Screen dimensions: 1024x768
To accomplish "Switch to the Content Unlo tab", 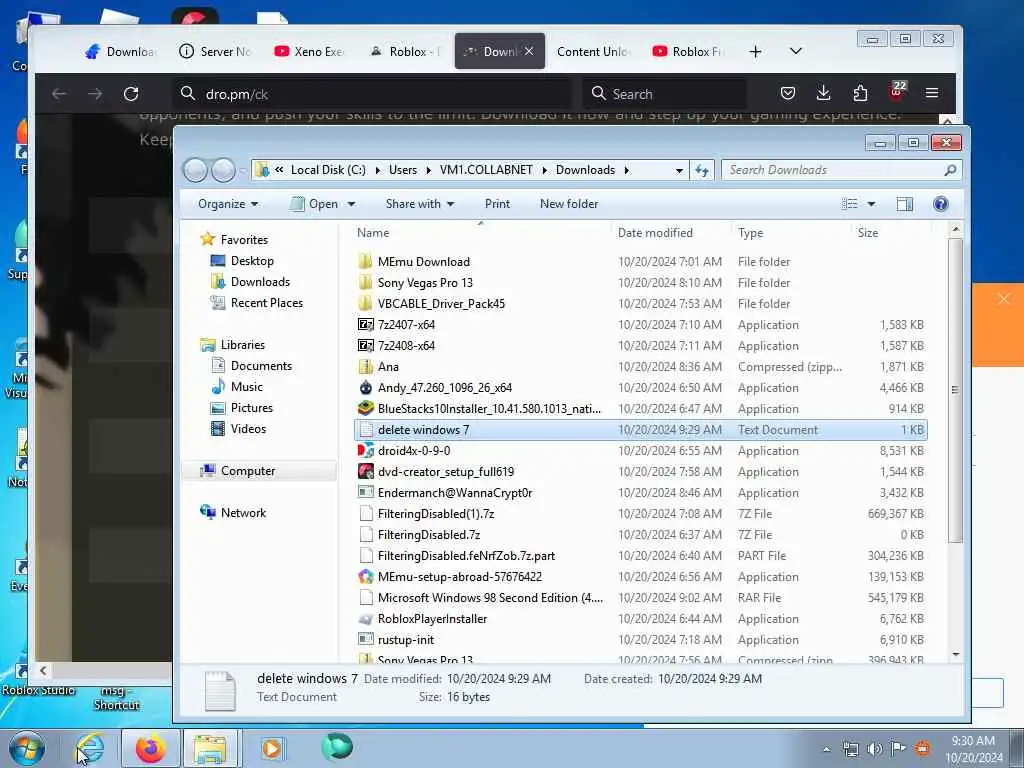I will coord(594,51).
